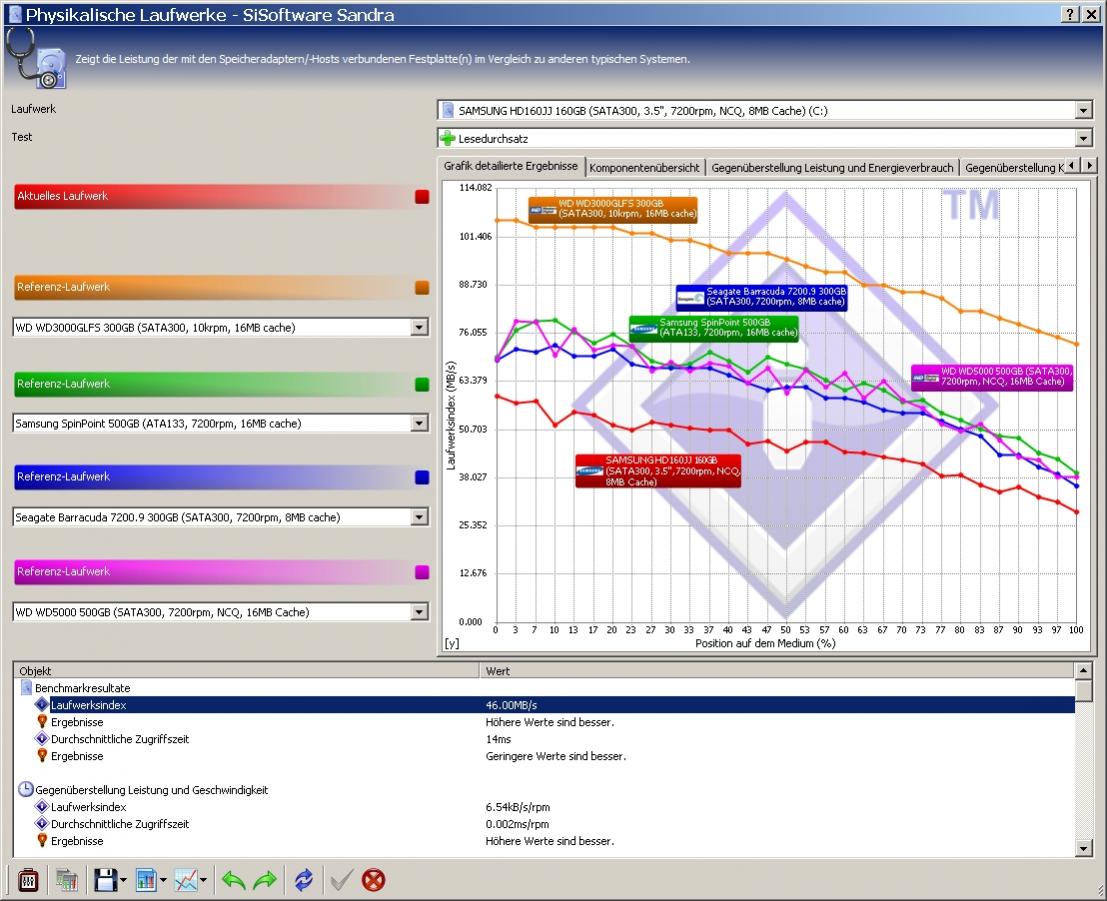Click the Lesedurchsatz green plus icon

coord(448,138)
